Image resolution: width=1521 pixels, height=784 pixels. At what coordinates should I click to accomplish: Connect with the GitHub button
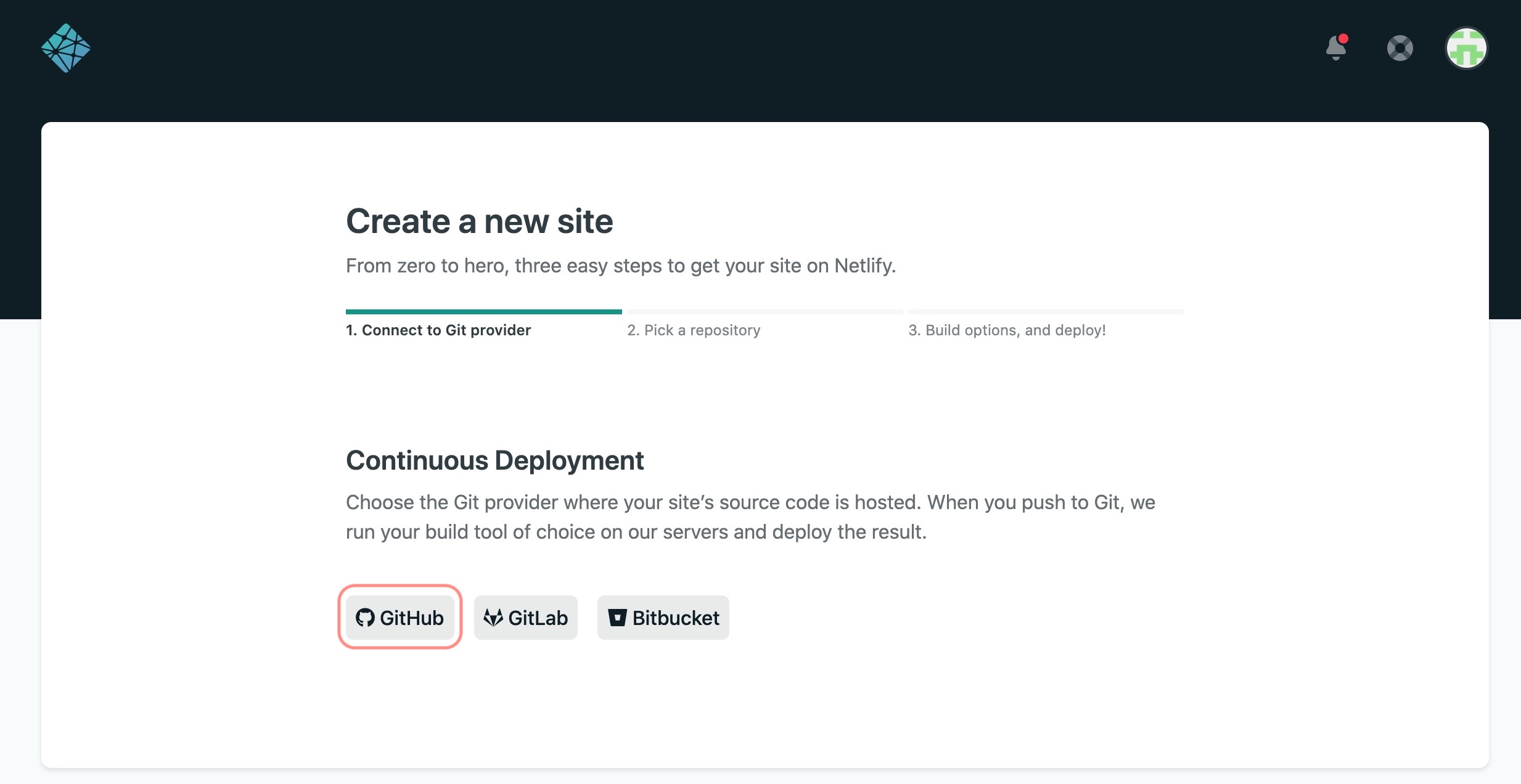pos(400,618)
